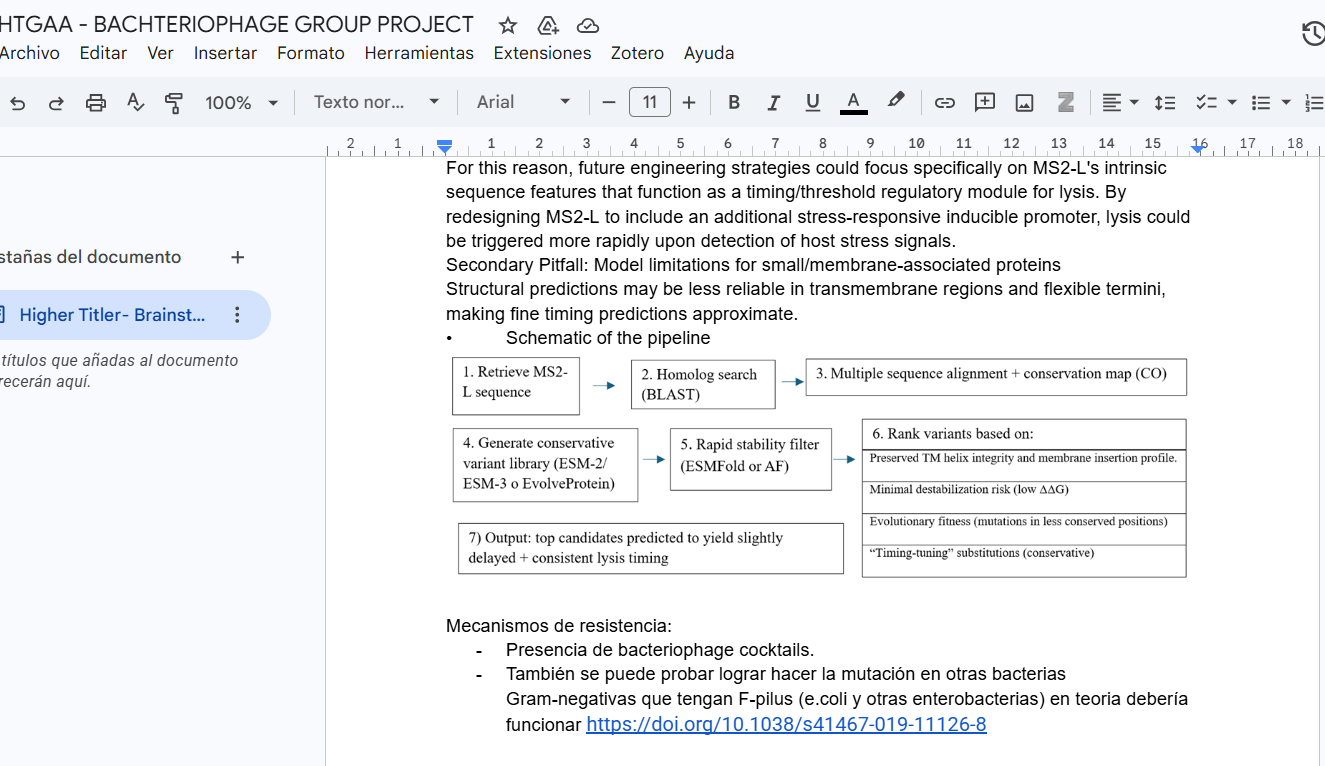The image size is (1325, 766).
Task: Open the doi.org article link
Action: tap(786, 724)
